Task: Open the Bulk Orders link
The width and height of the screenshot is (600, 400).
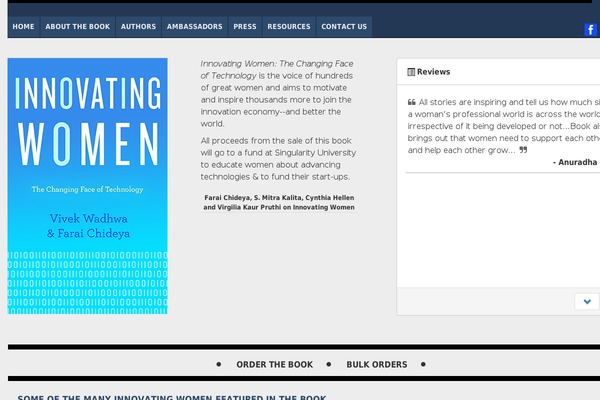Action: (377, 364)
